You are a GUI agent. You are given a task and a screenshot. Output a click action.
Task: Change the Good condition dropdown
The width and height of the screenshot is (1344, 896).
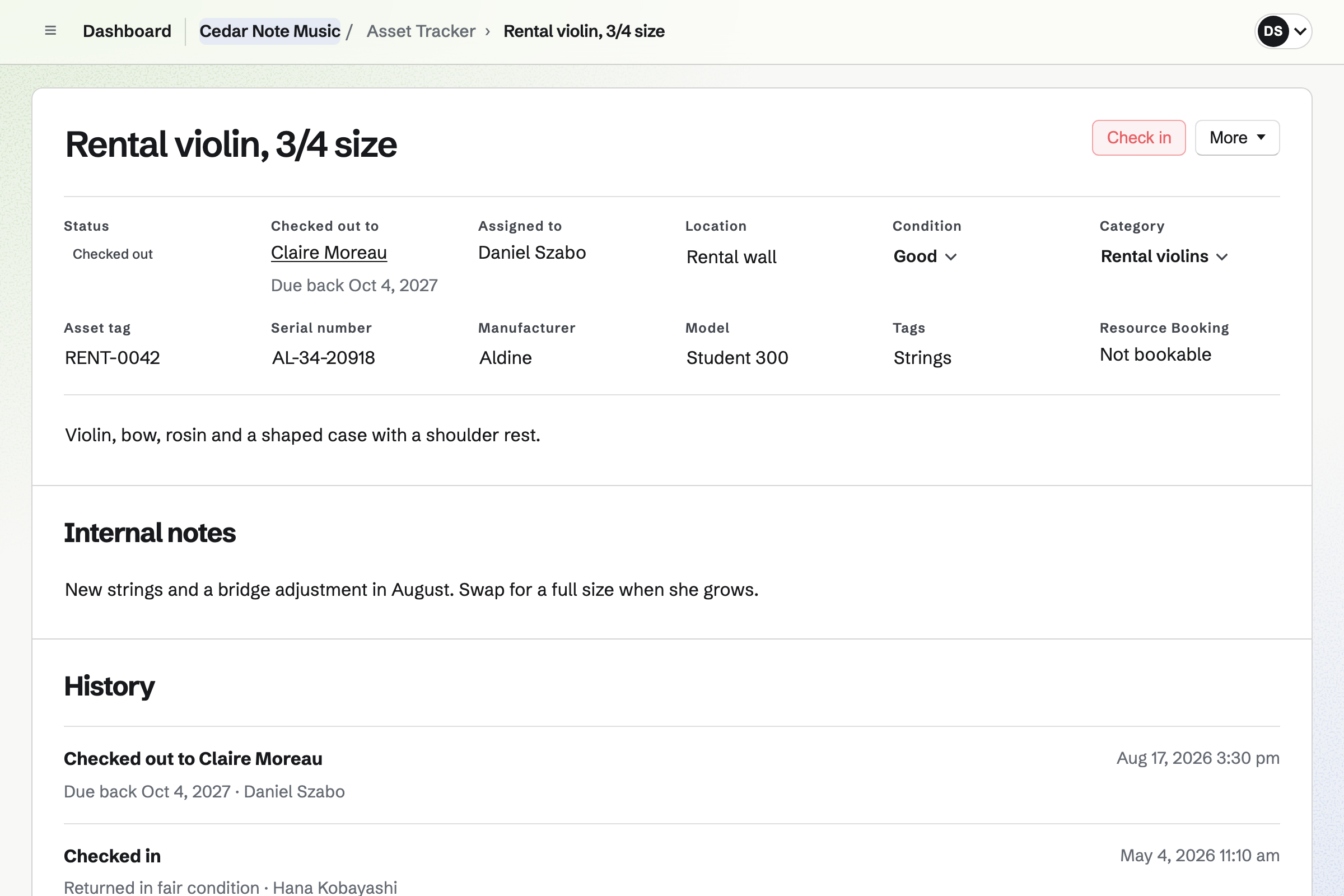(x=925, y=256)
